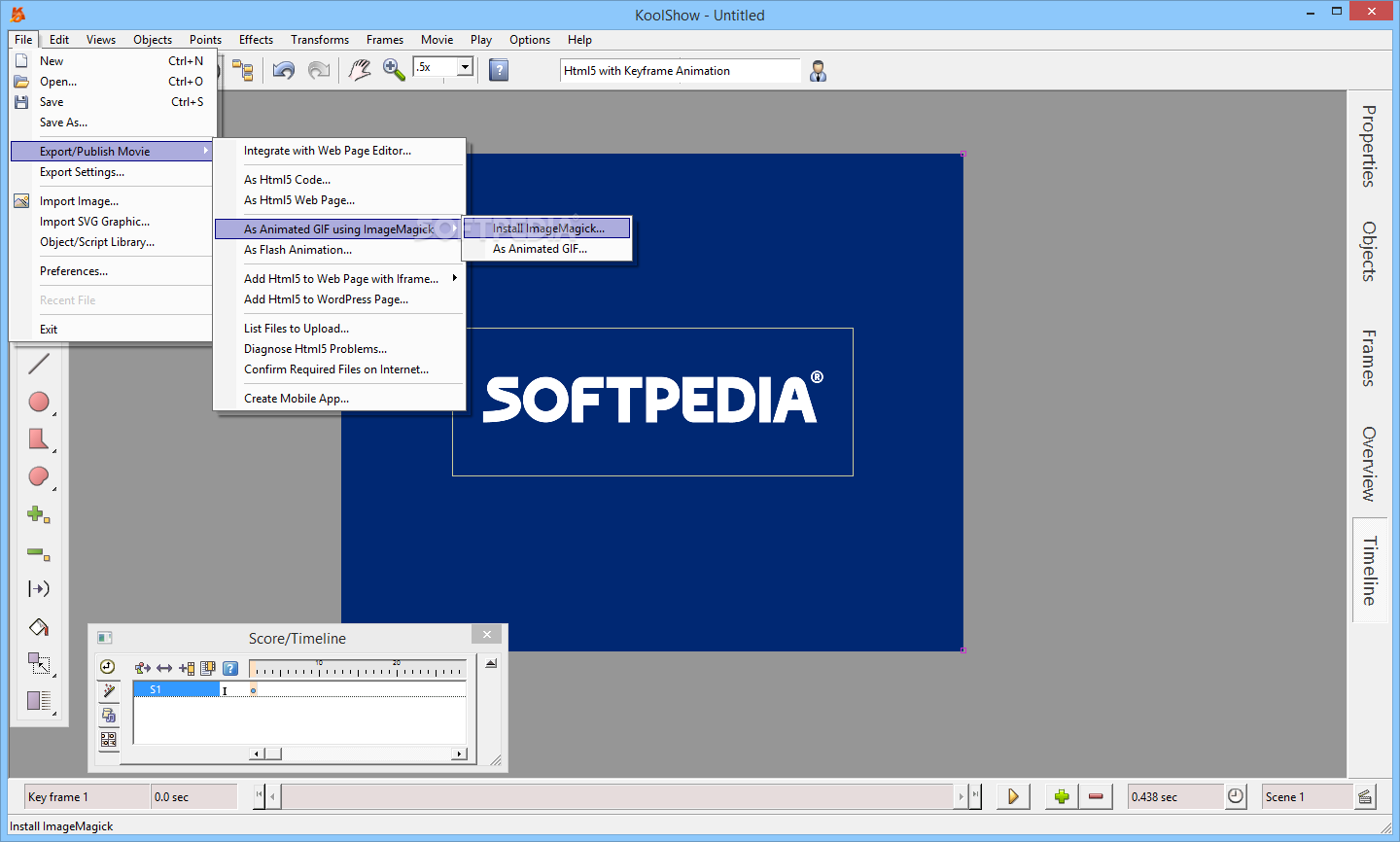Open the Transforms menu

click(x=320, y=40)
